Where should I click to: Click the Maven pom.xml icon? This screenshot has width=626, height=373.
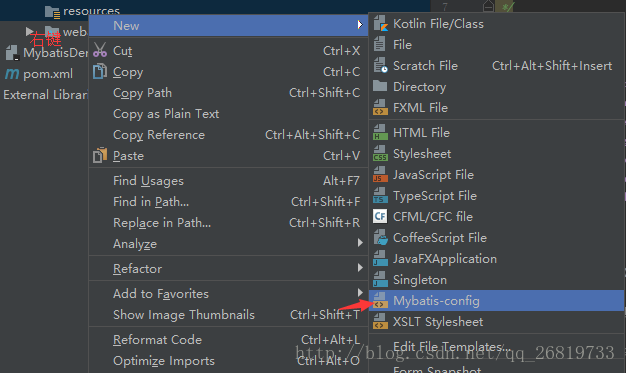12,73
